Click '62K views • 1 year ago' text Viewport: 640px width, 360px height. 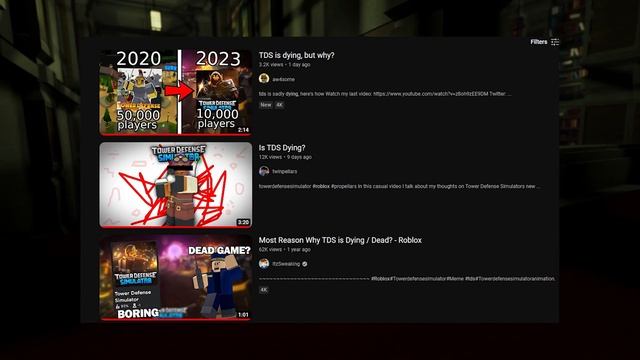tap(284, 249)
